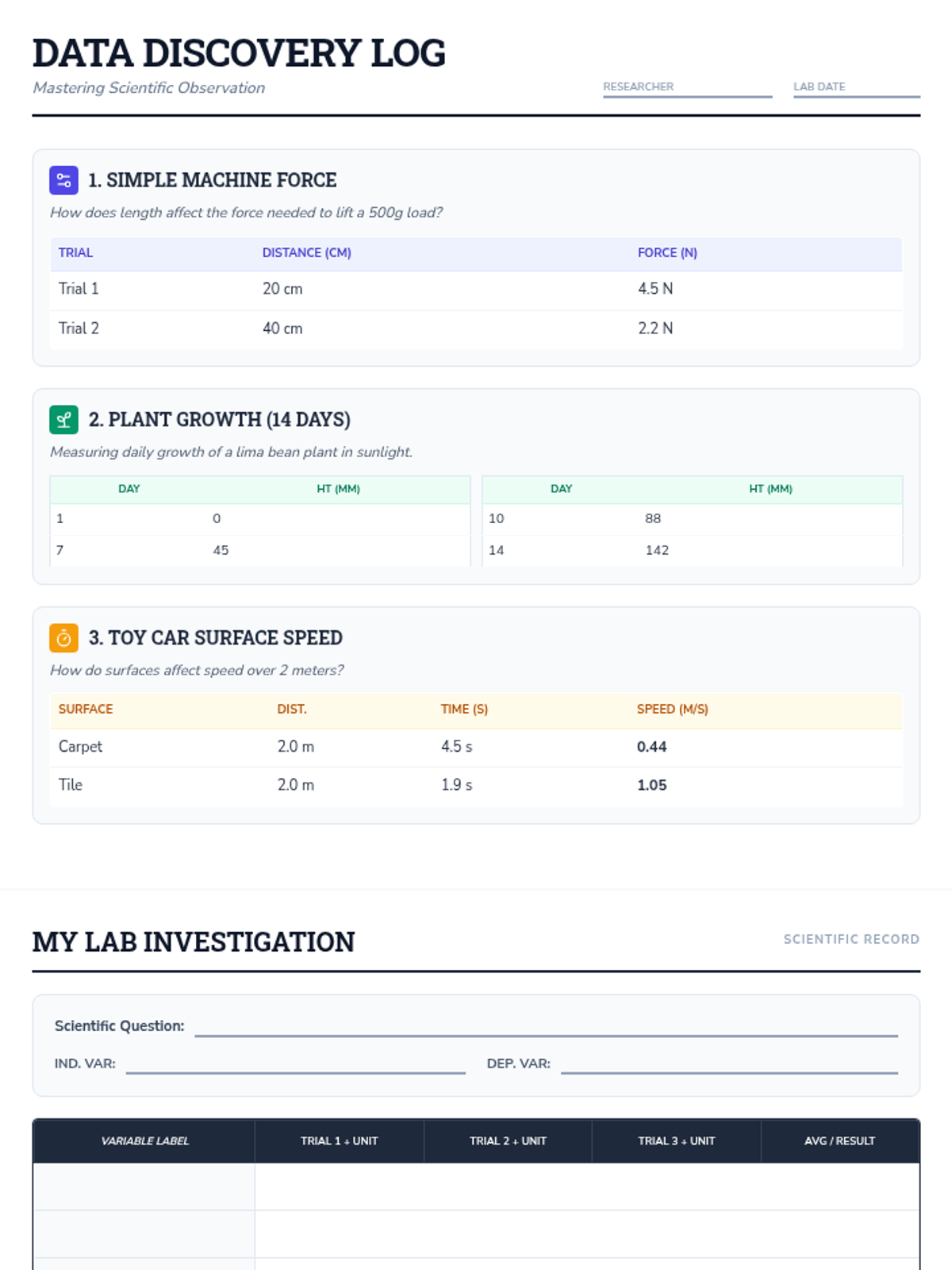This screenshot has height=1270, width=952.
Task: Select the Carpet speed value 0.44
Action: click(x=651, y=746)
